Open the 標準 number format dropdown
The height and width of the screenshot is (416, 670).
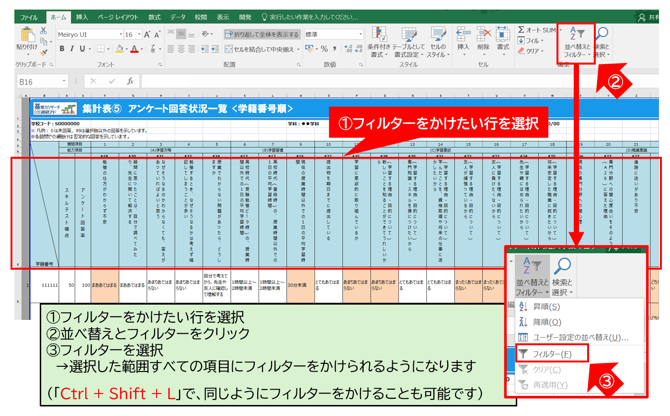361,34
